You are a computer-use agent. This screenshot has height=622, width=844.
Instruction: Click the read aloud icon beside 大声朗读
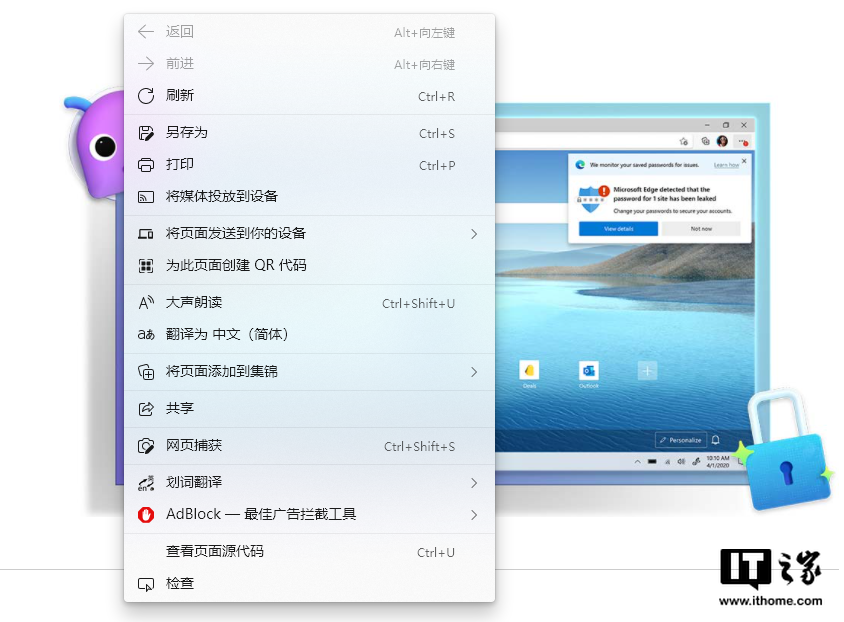click(146, 302)
